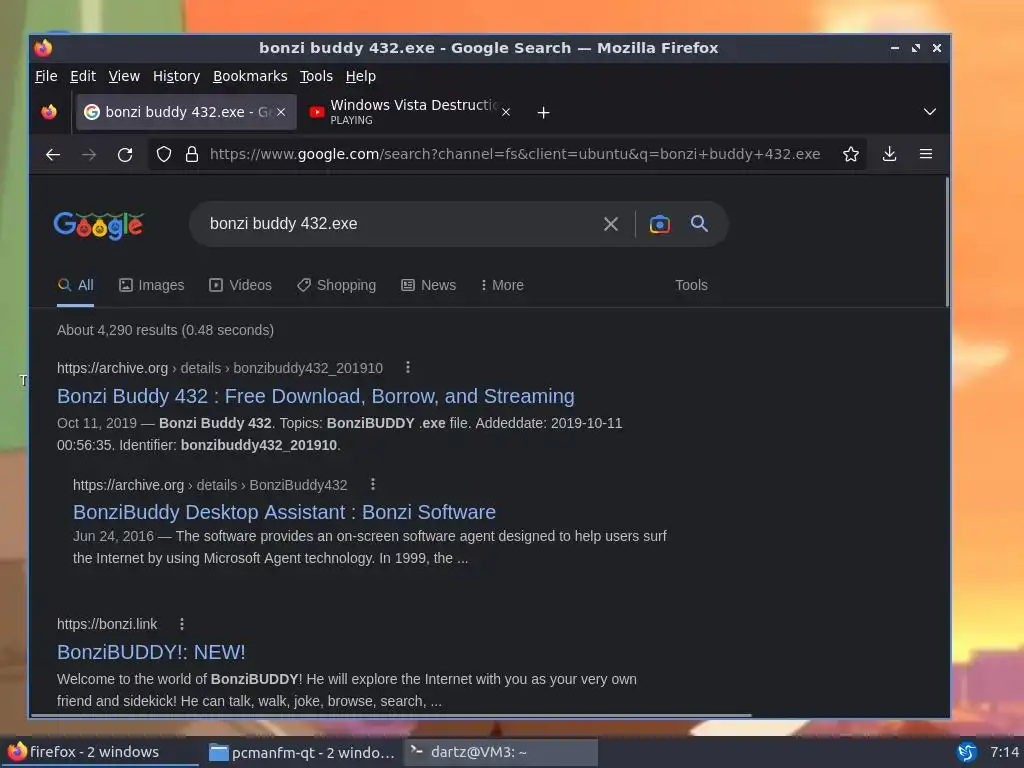Open the File menu
This screenshot has width=1024, height=768.
tap(46, 76)
